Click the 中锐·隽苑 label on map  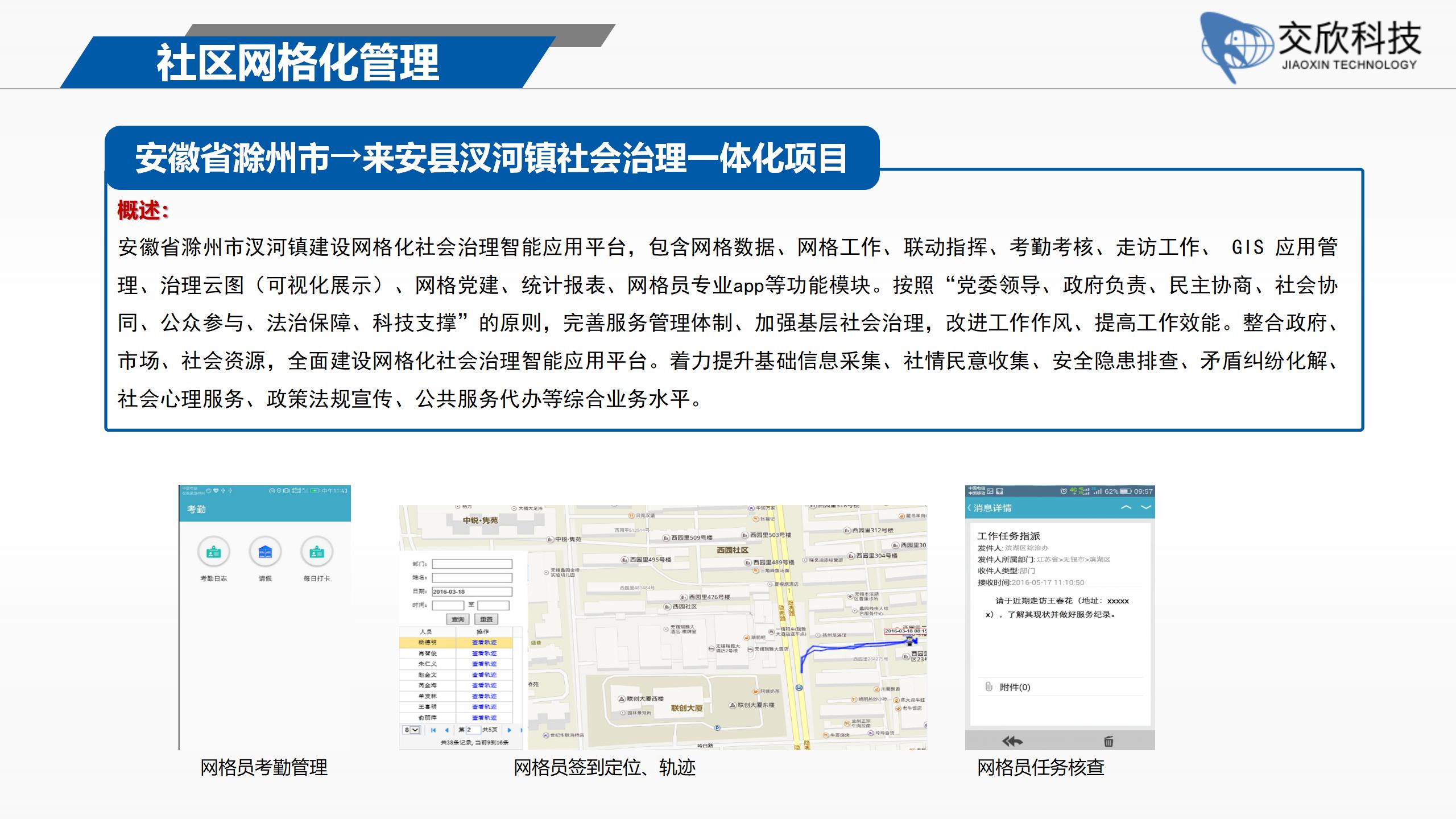pos(480,520)
